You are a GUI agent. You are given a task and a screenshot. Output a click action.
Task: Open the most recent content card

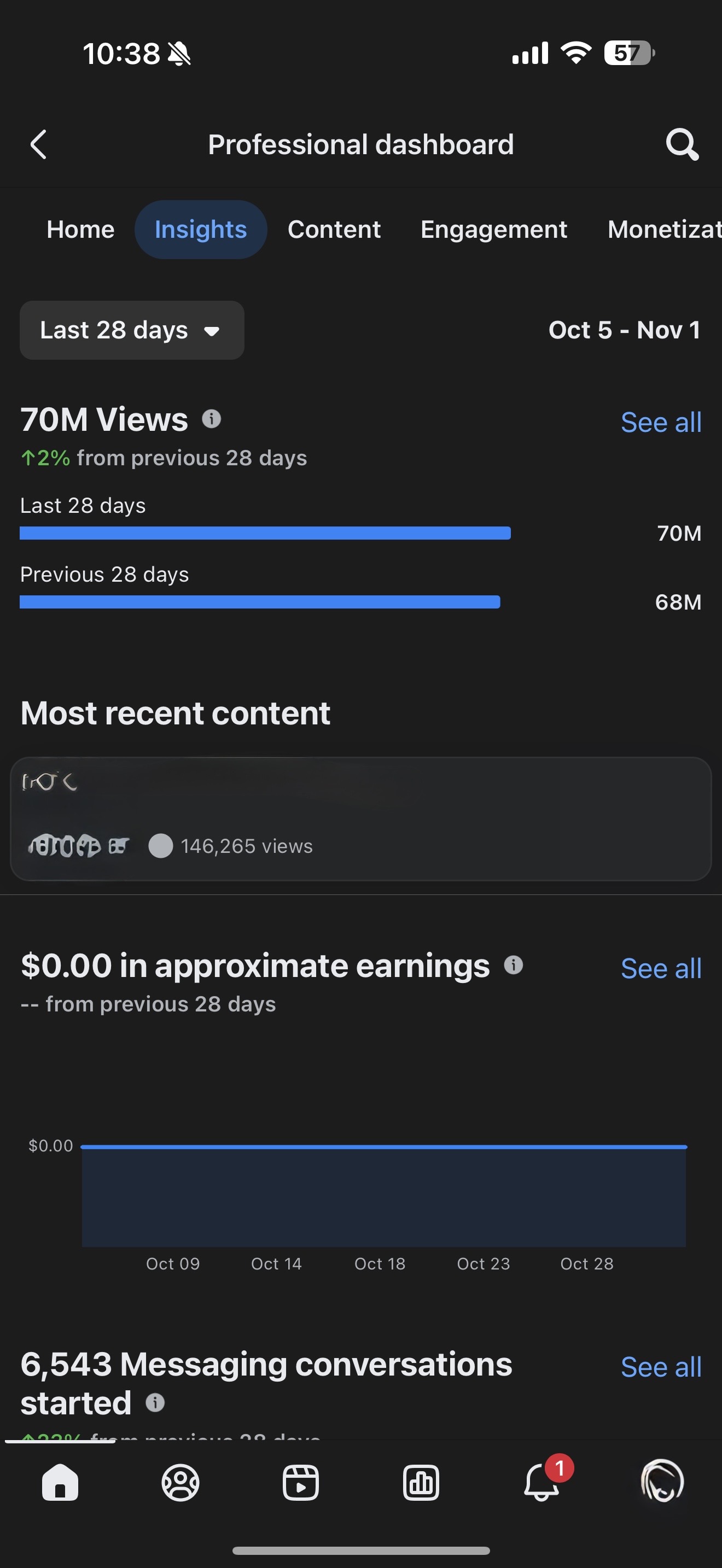(360, 818)
